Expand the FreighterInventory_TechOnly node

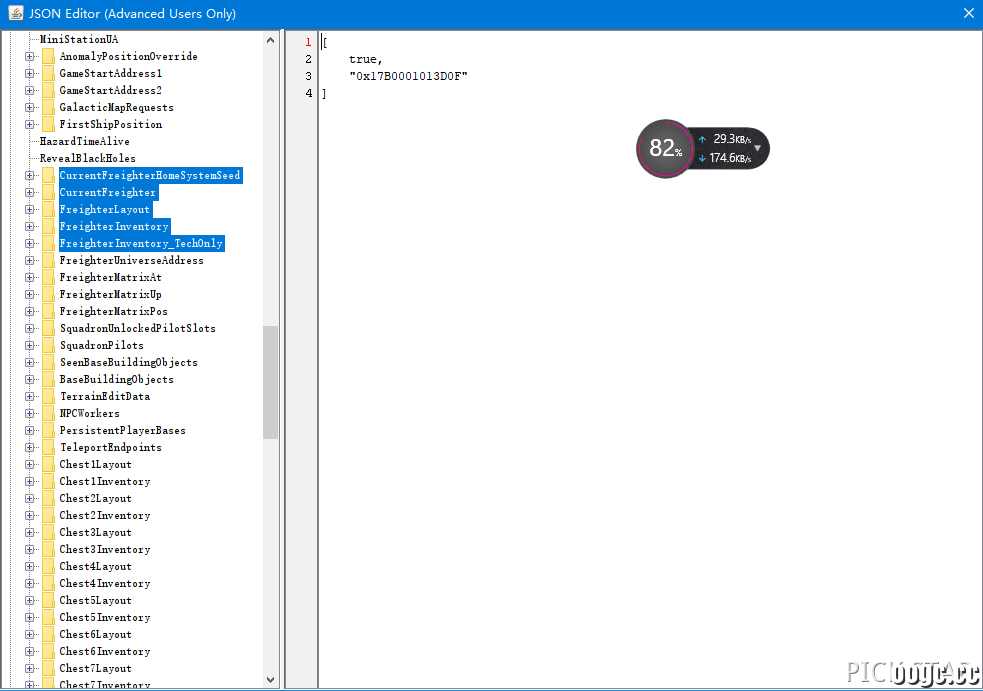[x=29, y=243]
